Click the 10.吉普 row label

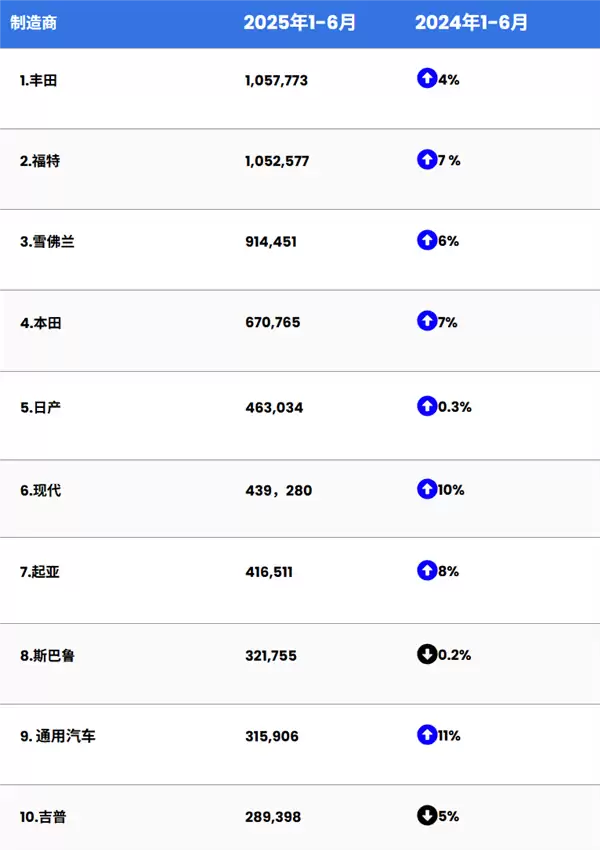tap(43, 817)
